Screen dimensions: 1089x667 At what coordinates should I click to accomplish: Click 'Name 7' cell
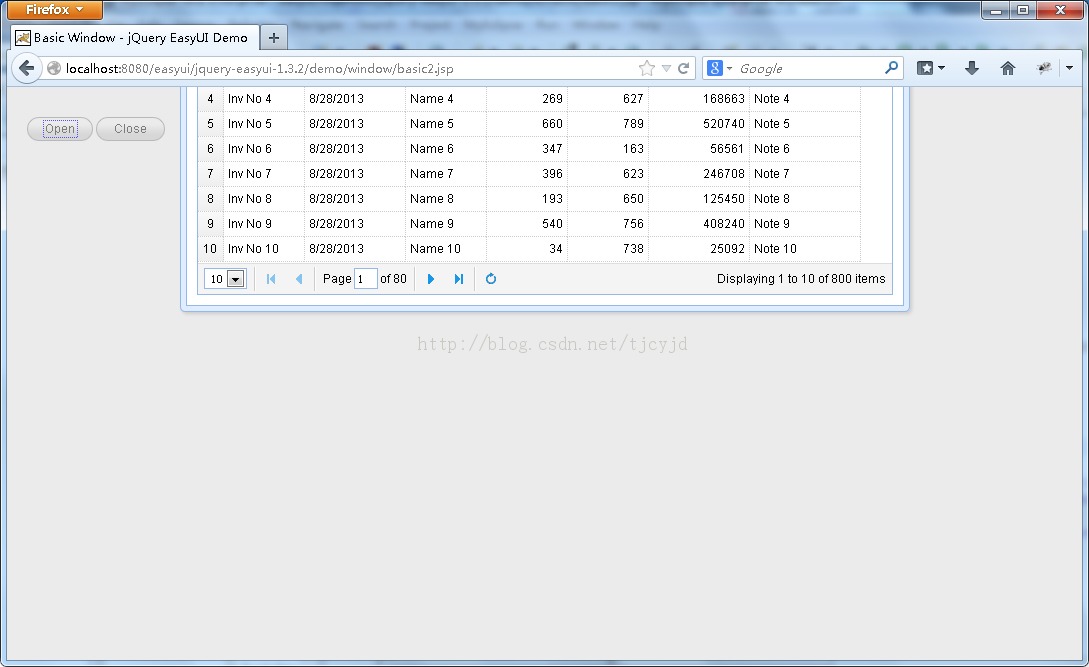(x=446, y=174)
